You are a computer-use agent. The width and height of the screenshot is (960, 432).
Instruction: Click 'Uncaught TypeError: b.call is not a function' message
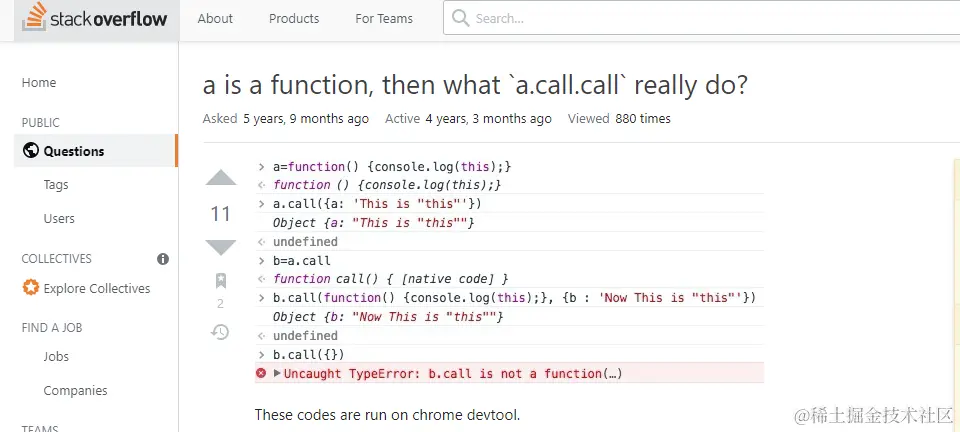(x=453, y=373)
